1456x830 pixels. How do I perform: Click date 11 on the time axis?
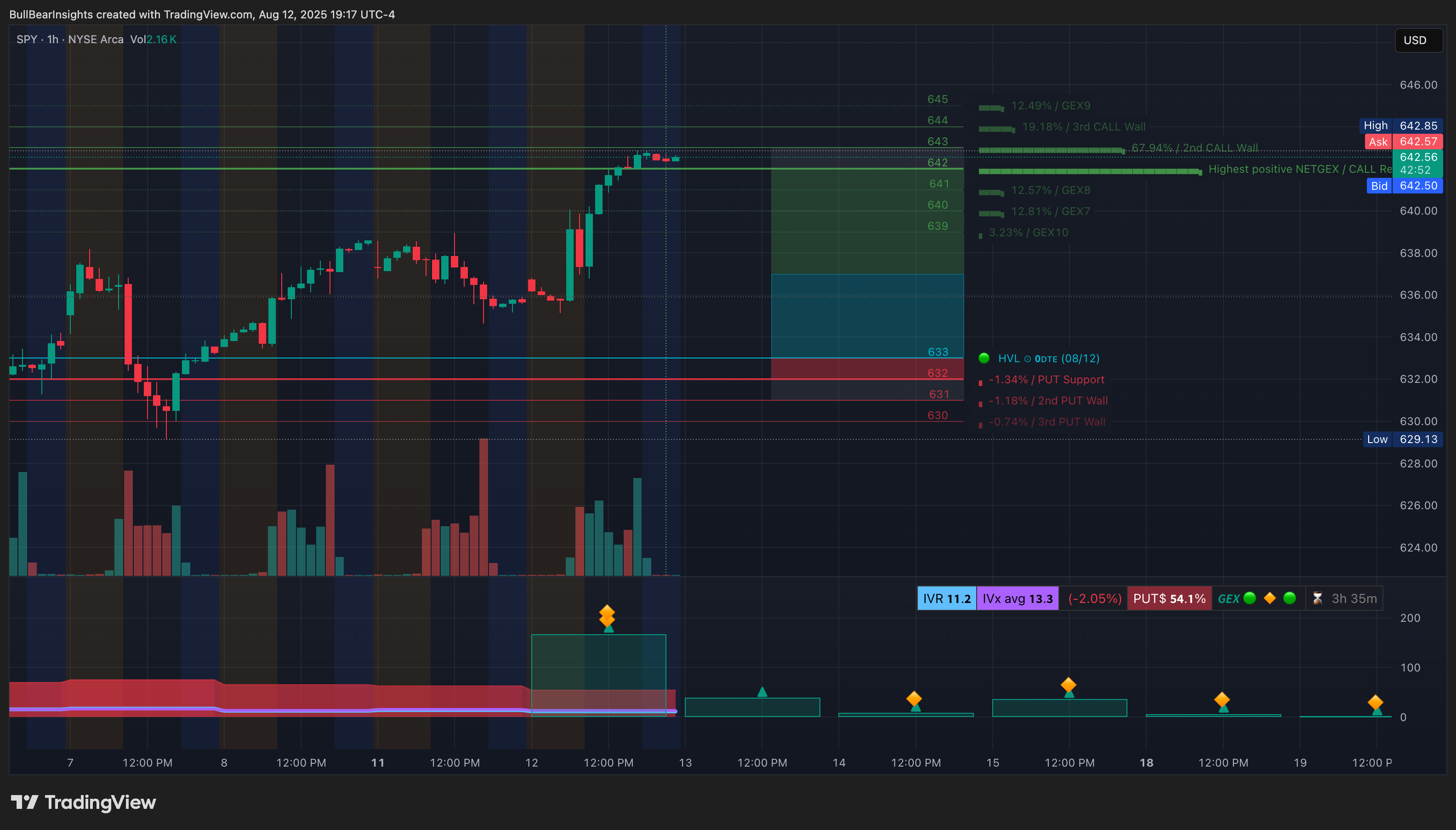(377, 762)
